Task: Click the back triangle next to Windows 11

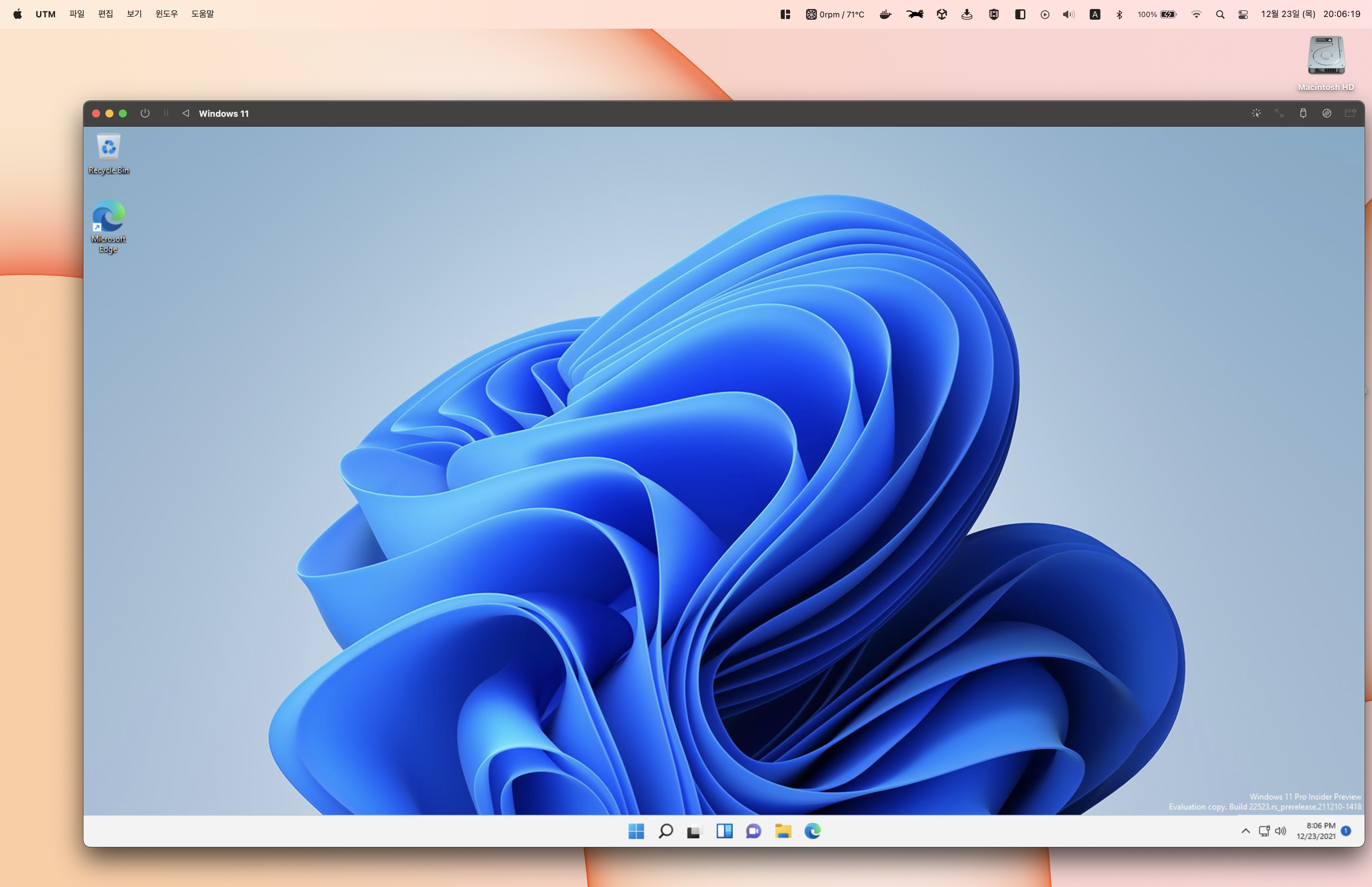Action: (x=186, y=113)
